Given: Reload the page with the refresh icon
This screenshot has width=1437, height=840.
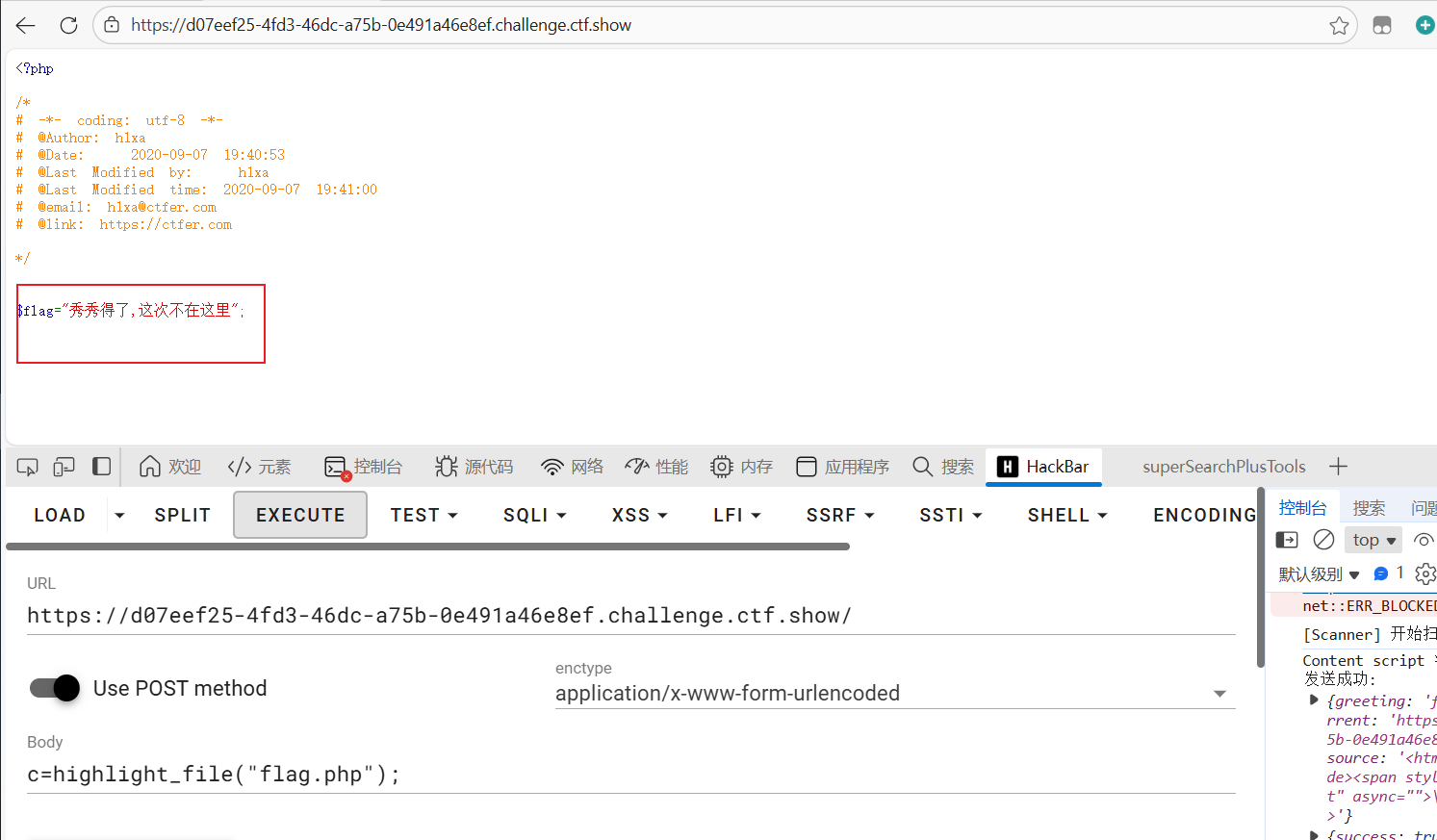Looking at the screenshot, I should pos(68,25).
